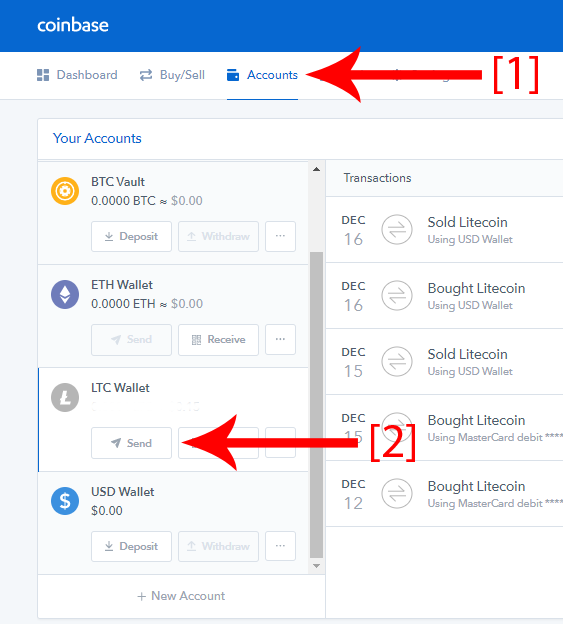Click the accounts list scroll-up arrow

tap(316, 169)
